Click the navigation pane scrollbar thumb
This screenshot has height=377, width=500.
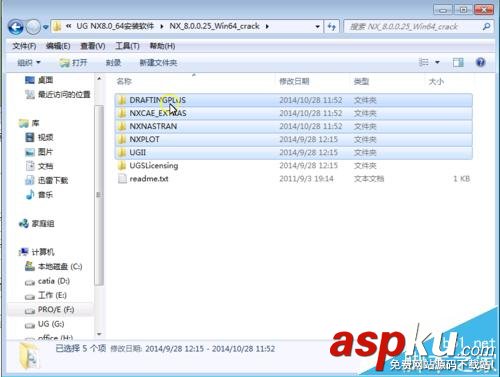tap(99, 195)
